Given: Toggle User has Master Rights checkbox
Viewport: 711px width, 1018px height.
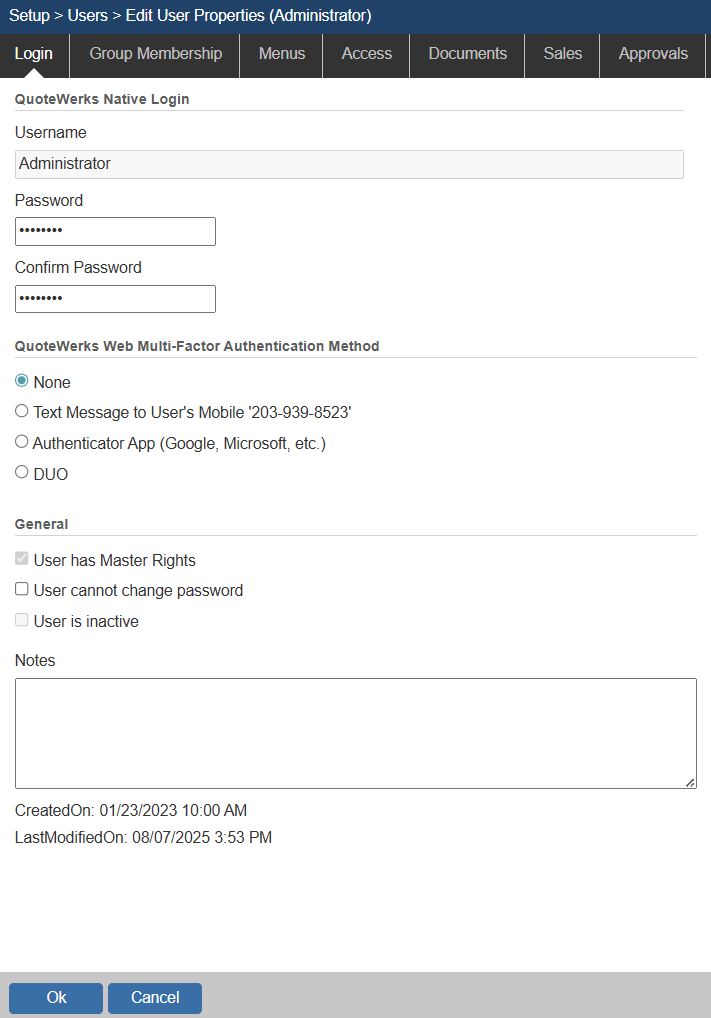Looking at the screenshot, I should (x=22, y=560).
